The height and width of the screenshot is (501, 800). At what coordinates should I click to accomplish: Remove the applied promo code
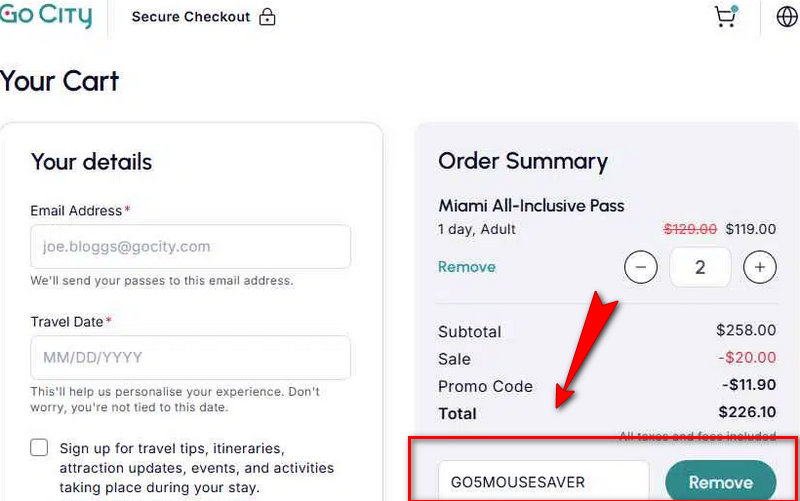(x=720, y=482)
